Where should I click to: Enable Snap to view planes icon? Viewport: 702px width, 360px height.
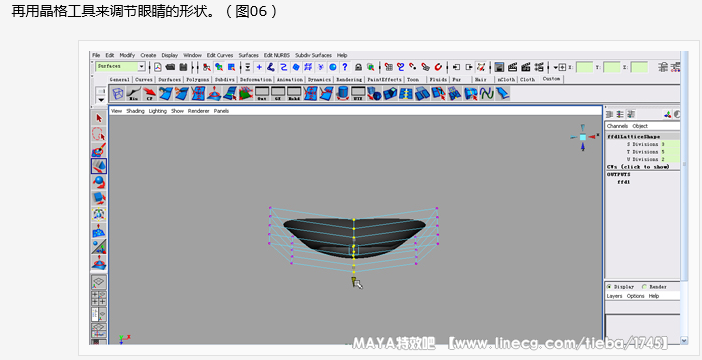(x=426, y=67)
